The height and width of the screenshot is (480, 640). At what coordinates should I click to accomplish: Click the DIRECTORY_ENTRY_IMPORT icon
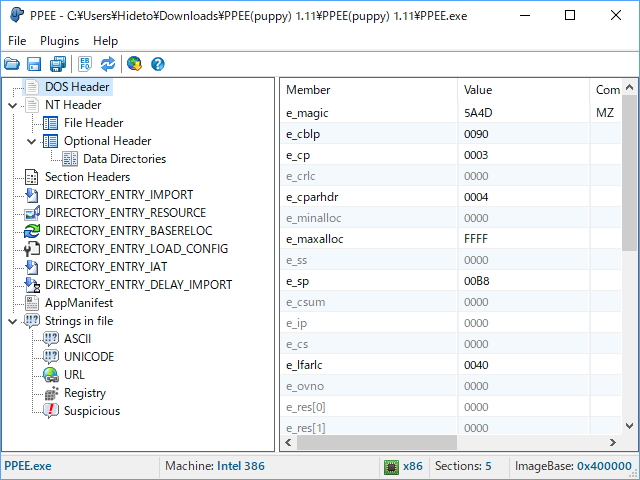pyautogui.click(x=32, y=195)
